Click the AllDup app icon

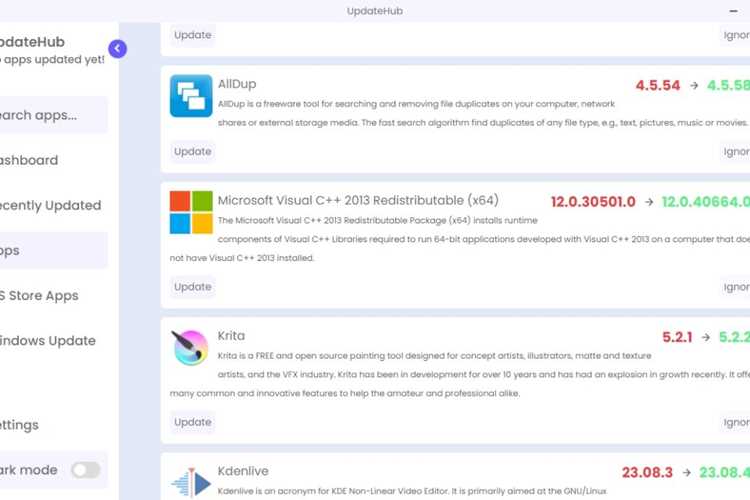click(x=191, y=96)
